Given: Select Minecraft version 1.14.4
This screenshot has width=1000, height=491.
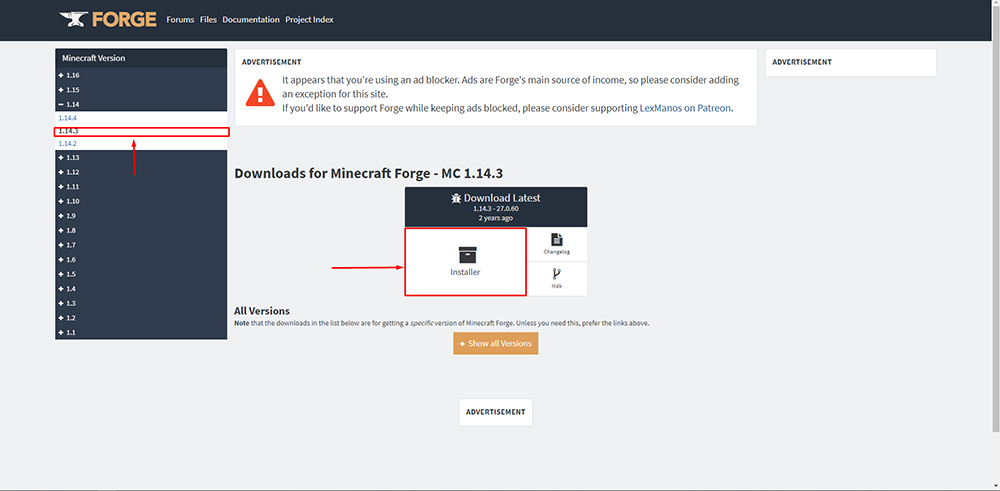Looking at the screenshot, I should [68, 119].
